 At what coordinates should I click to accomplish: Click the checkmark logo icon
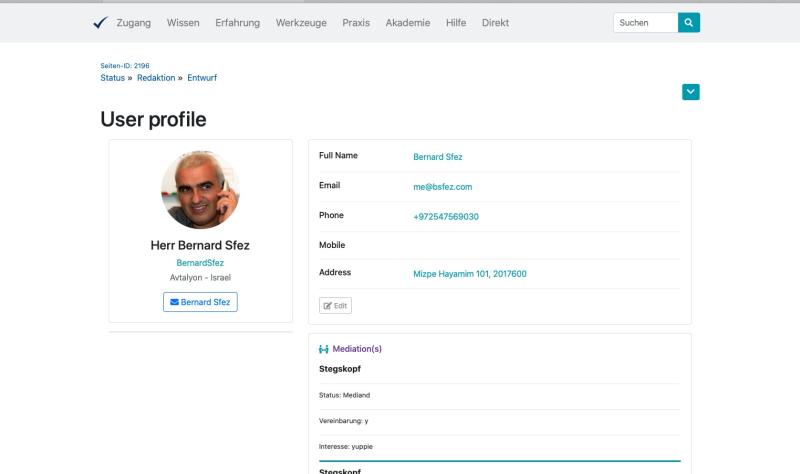tap(99, 22)
